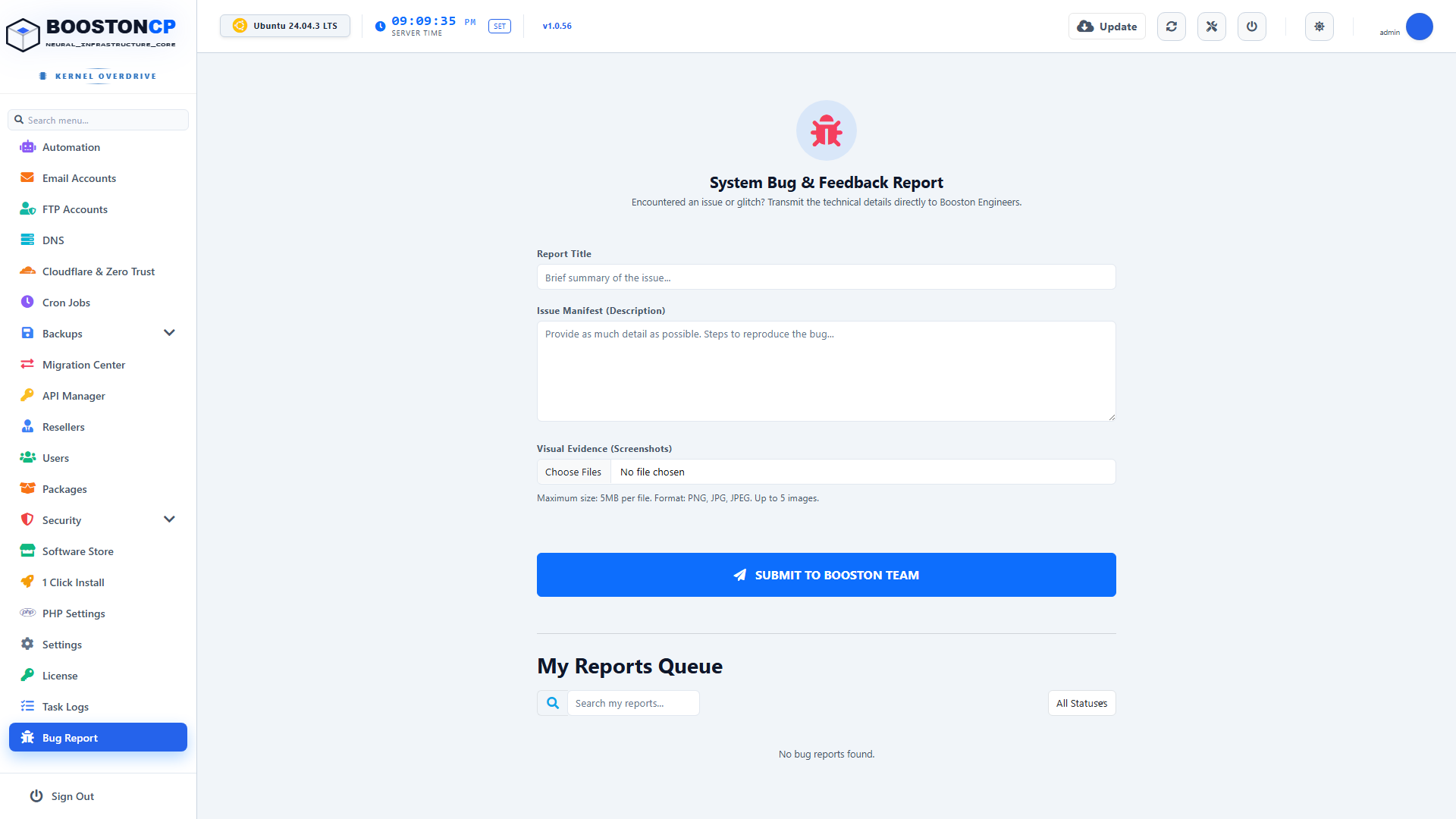The width and height of the screenshot is (1456, 819).
Task: Click the v1.0.56 version label
Action: (557, 26)
